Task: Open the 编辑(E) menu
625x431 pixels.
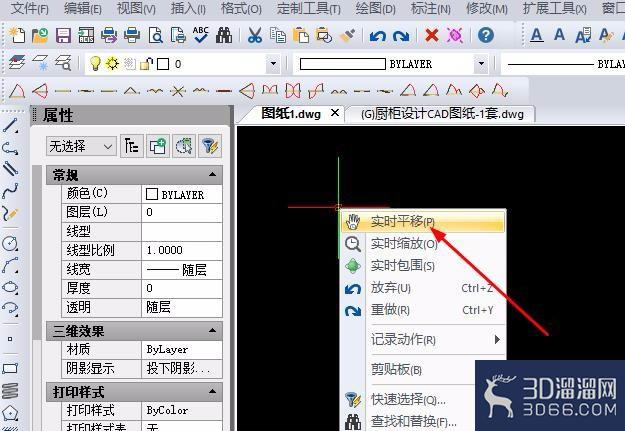Action: pos(83,8)
